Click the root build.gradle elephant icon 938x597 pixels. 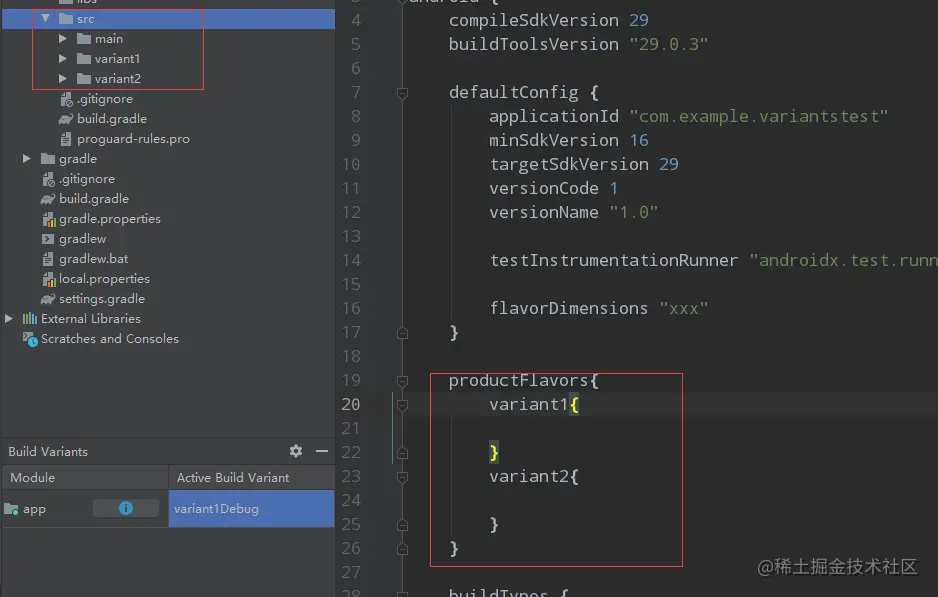coord(48,199)
